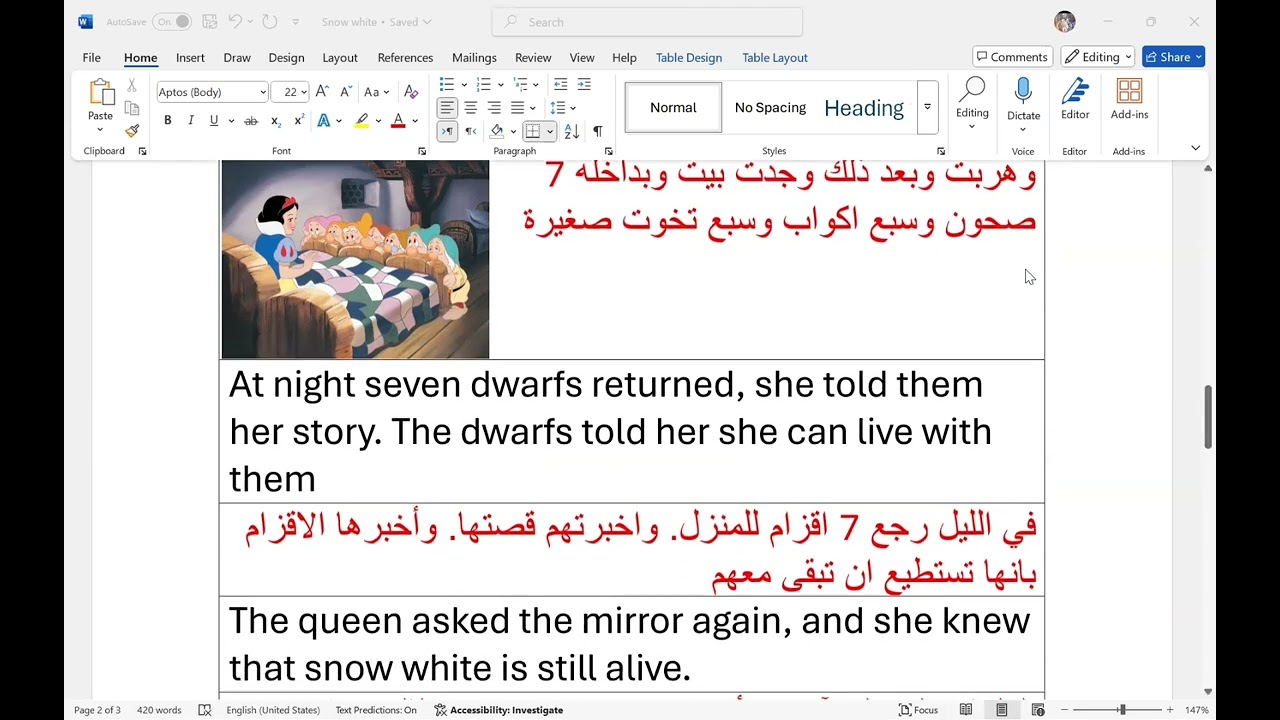Toggle left-to-right text direction
The width and height of the screenshot is (1280, 720).
coord(447,131)
